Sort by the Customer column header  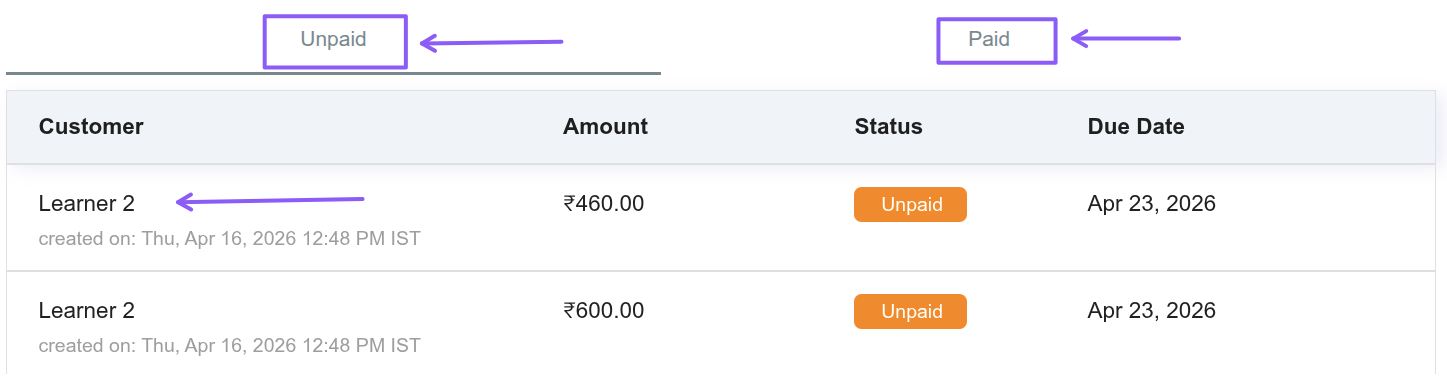click(x=91, y=127)
